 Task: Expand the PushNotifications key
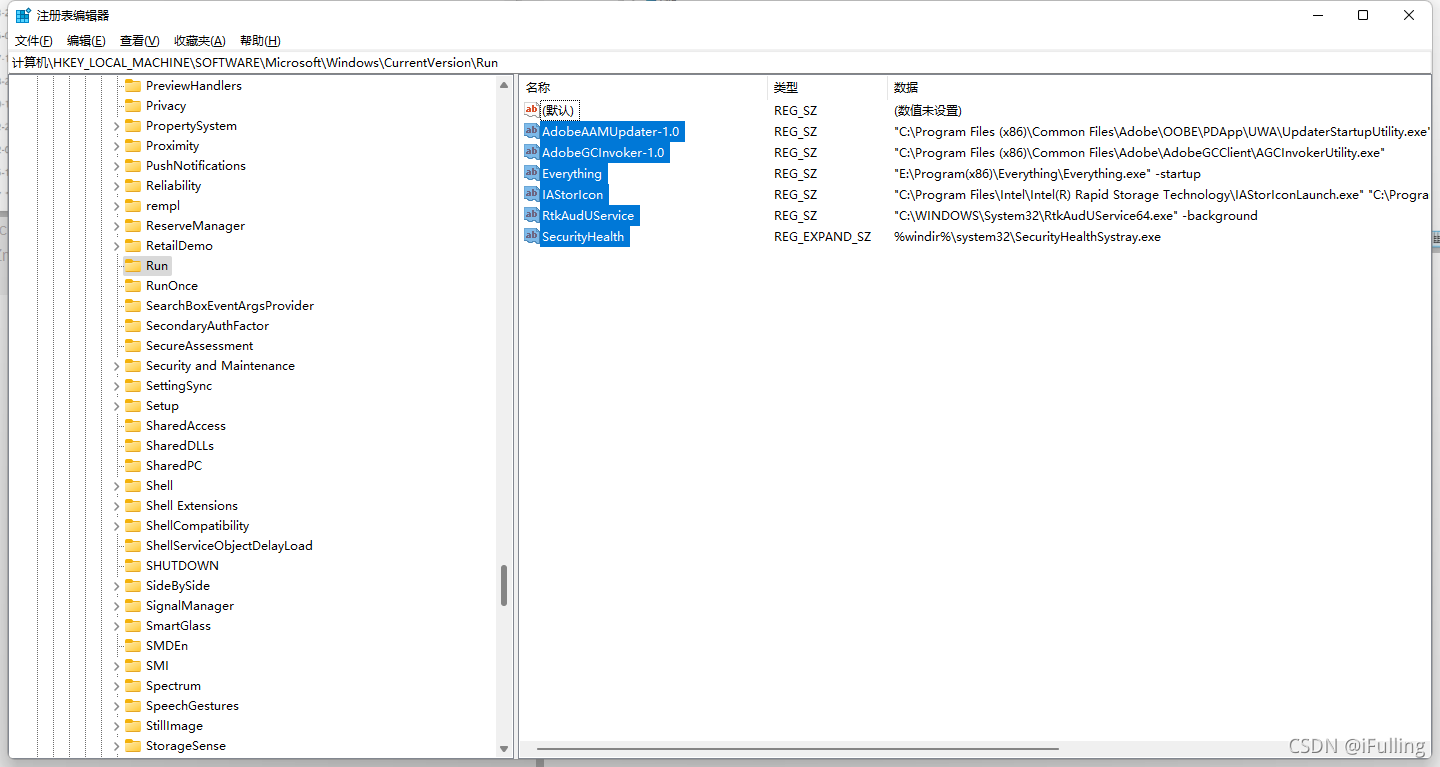[116, 166]
